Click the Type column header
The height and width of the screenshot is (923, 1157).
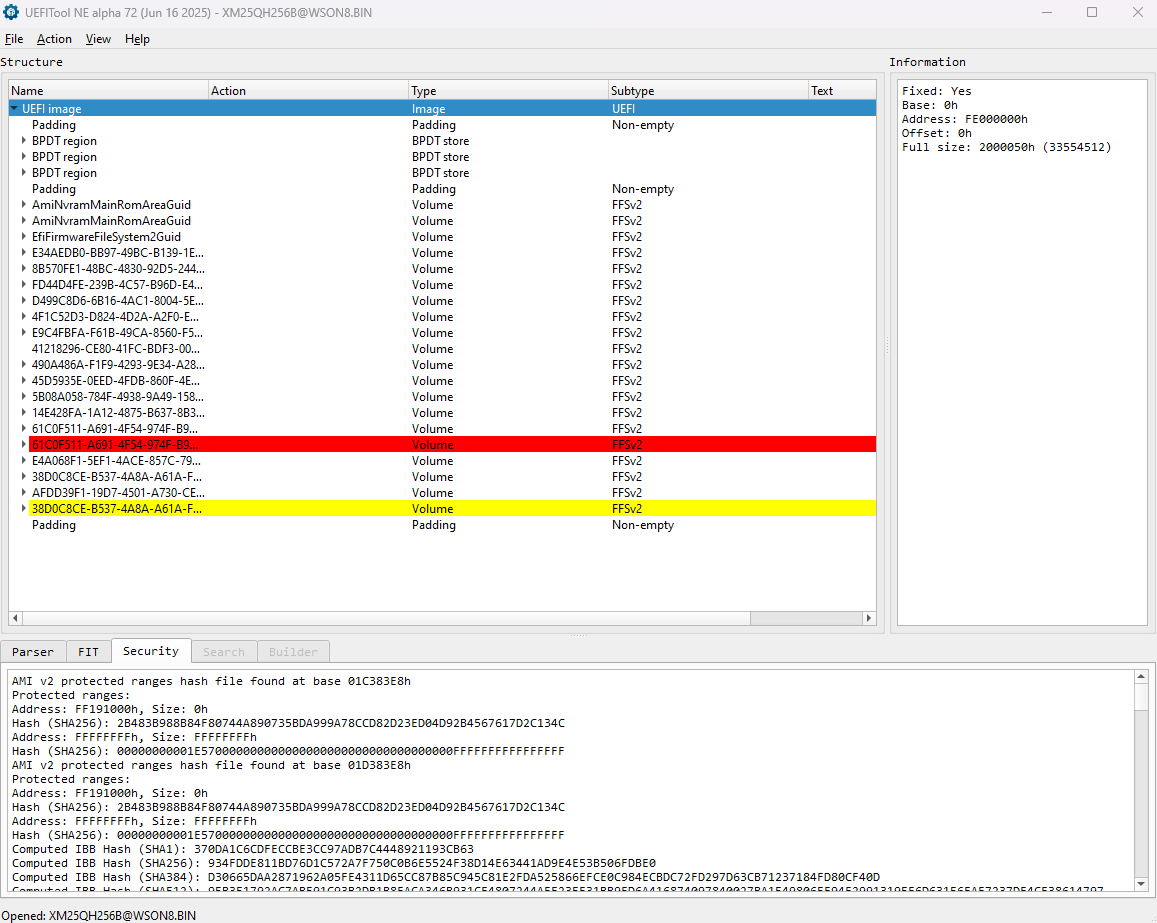(x=508, y=91)
